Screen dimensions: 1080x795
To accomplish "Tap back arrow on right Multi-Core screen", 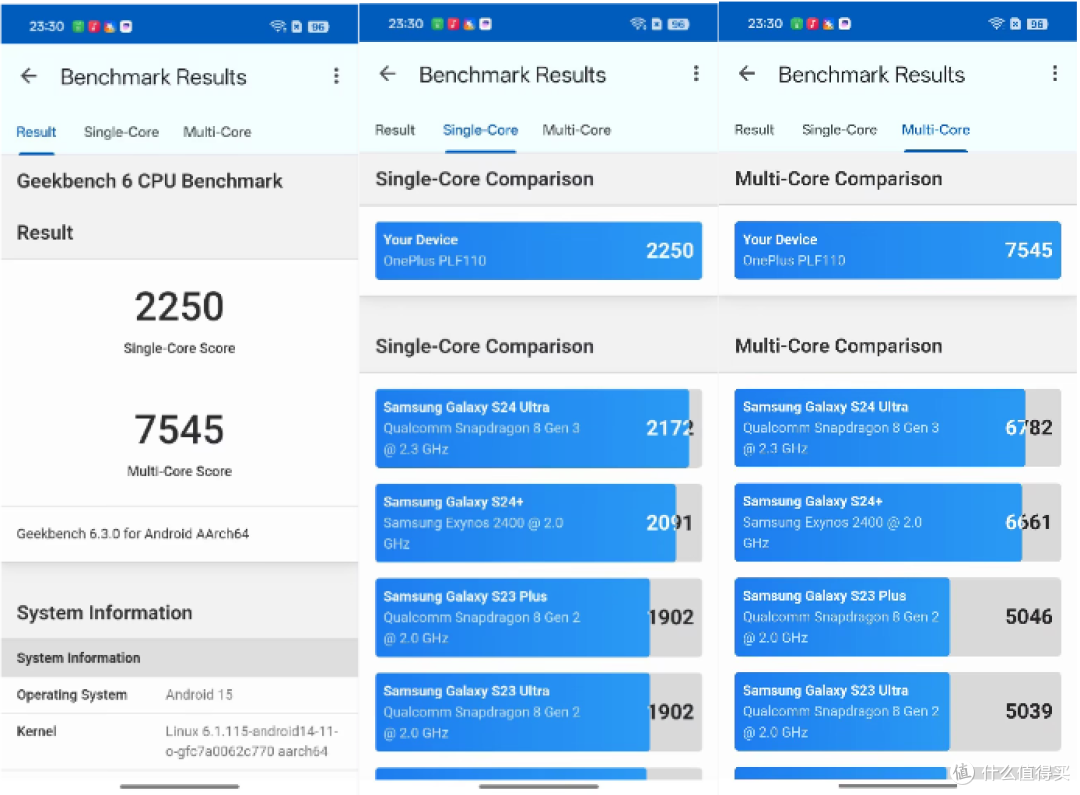I will point(747,74).
